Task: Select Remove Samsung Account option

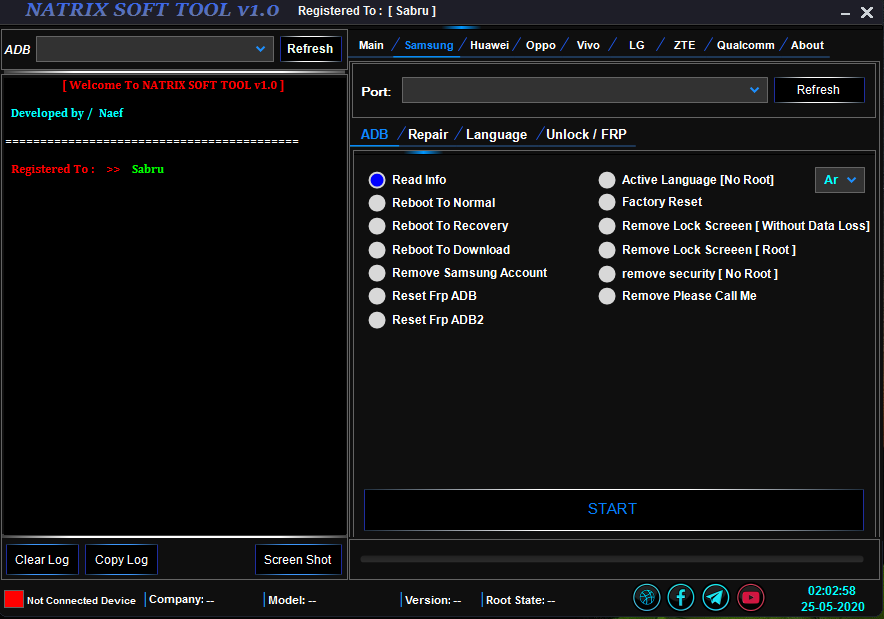Action: point(377,273)
